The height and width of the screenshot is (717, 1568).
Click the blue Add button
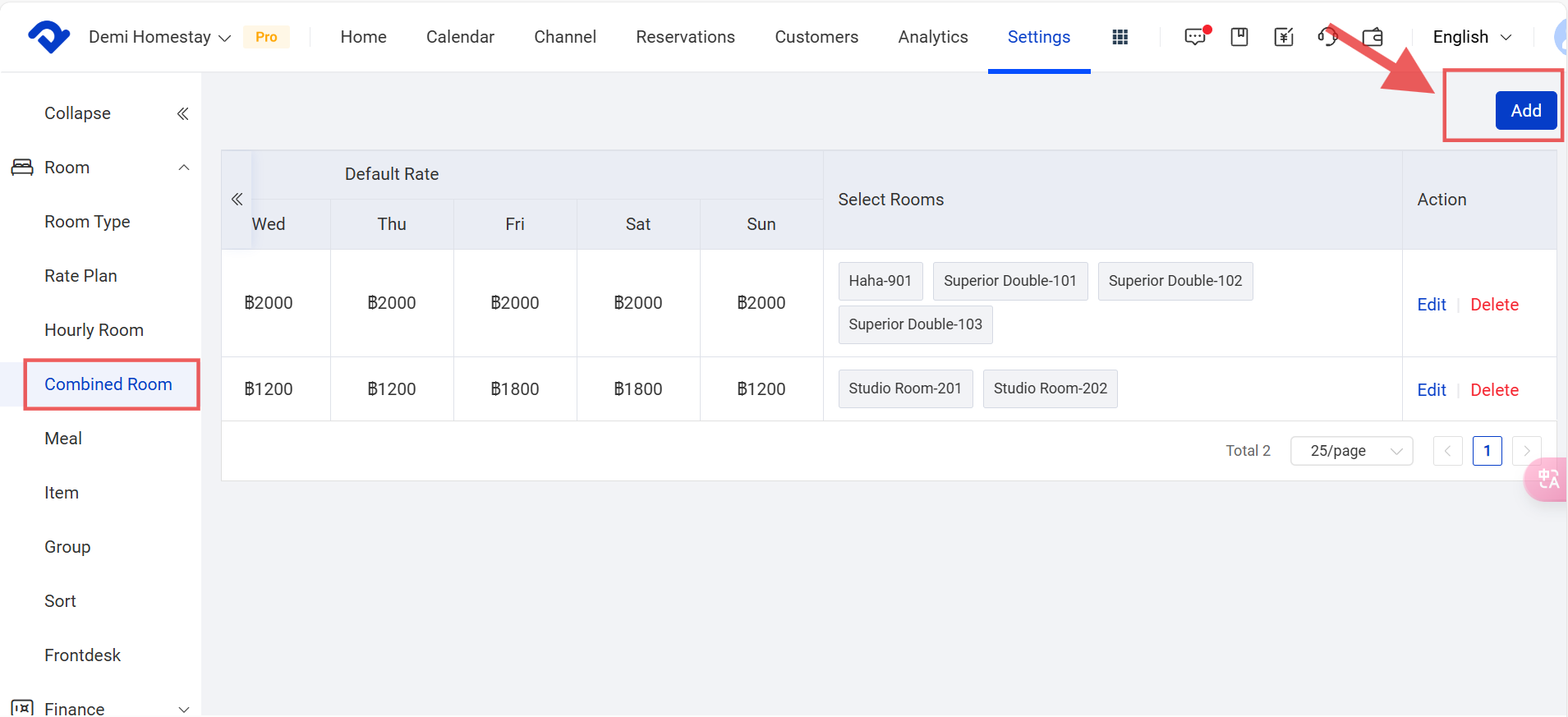1525,111
